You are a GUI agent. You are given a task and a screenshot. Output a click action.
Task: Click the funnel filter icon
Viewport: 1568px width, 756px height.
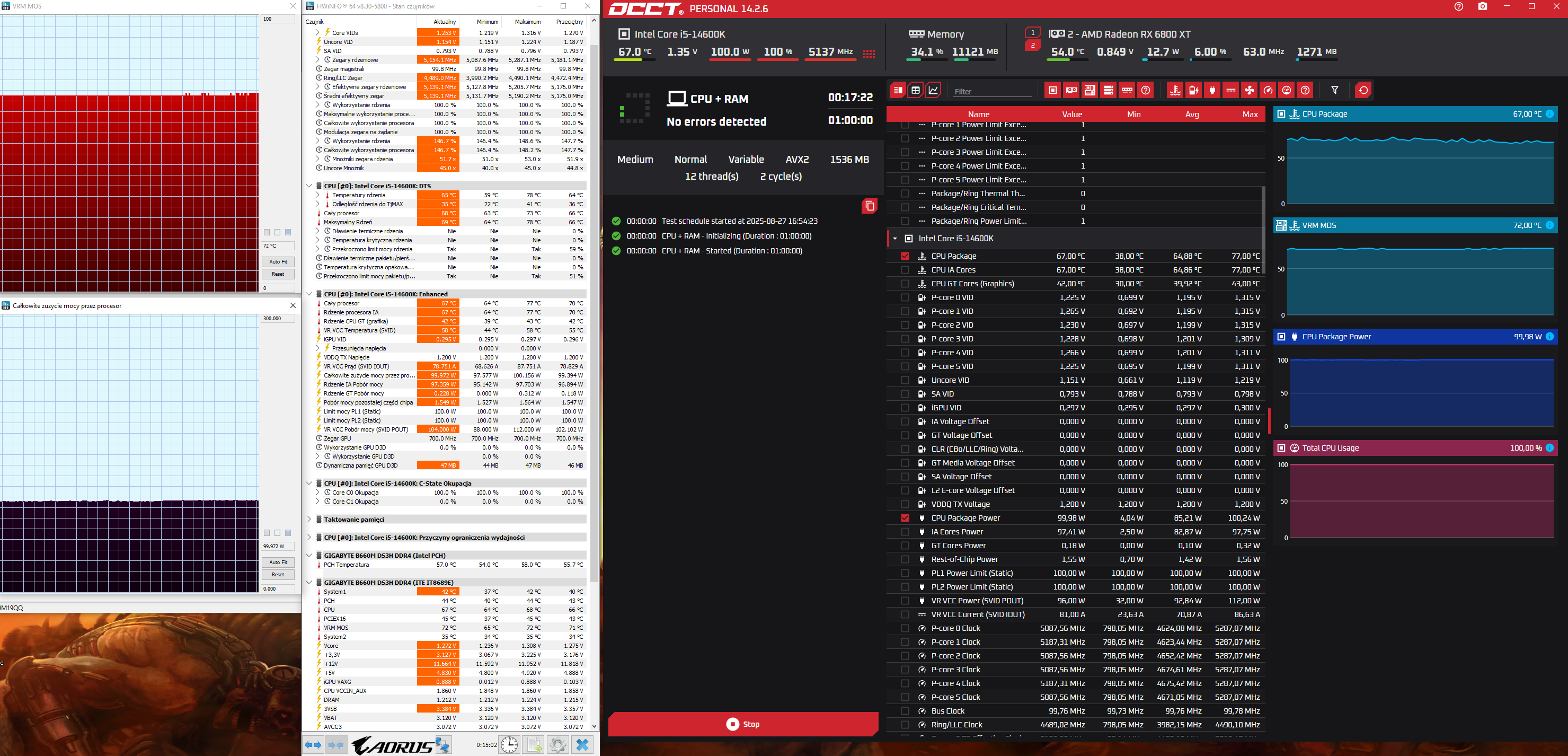pos(1334,91)
